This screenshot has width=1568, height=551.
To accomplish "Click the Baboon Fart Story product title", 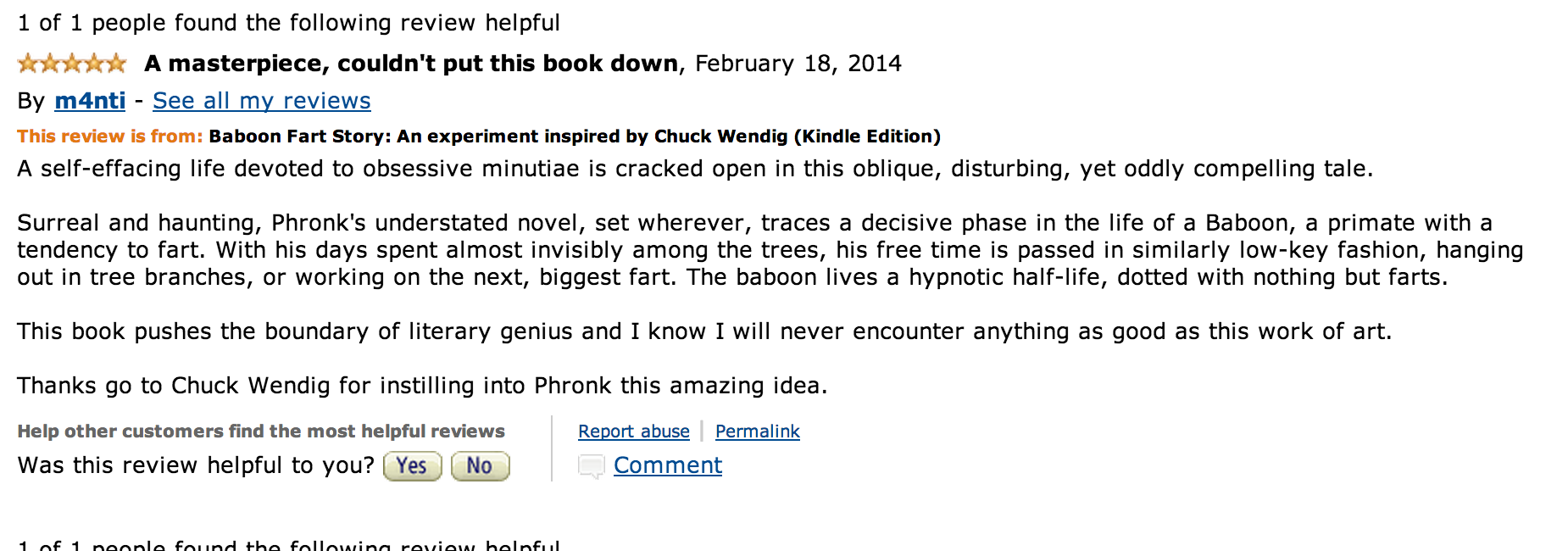I will click(x=574, y=136).
